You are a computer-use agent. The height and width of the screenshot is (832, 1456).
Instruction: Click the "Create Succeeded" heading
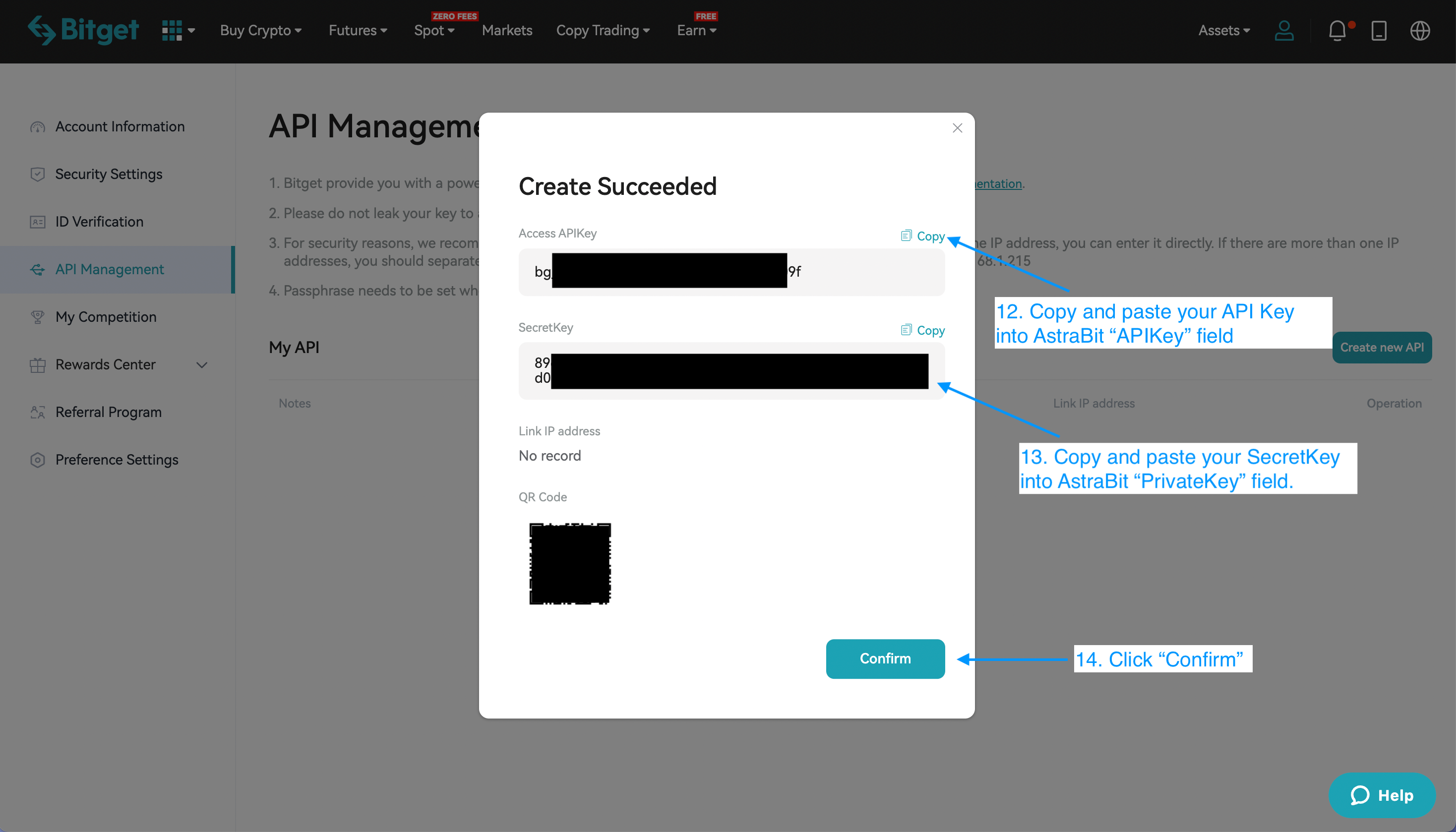pos(618,186)
